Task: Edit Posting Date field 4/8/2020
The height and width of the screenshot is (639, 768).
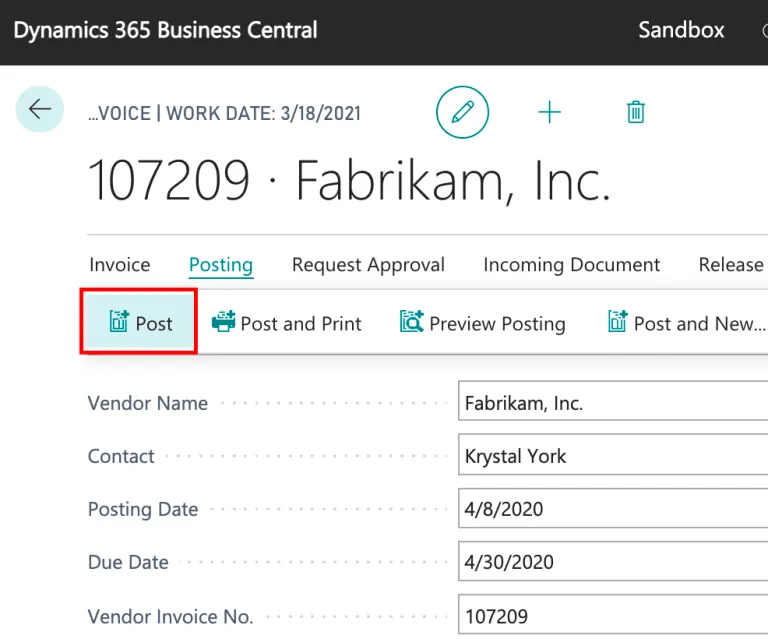Action: coord(613,508)
